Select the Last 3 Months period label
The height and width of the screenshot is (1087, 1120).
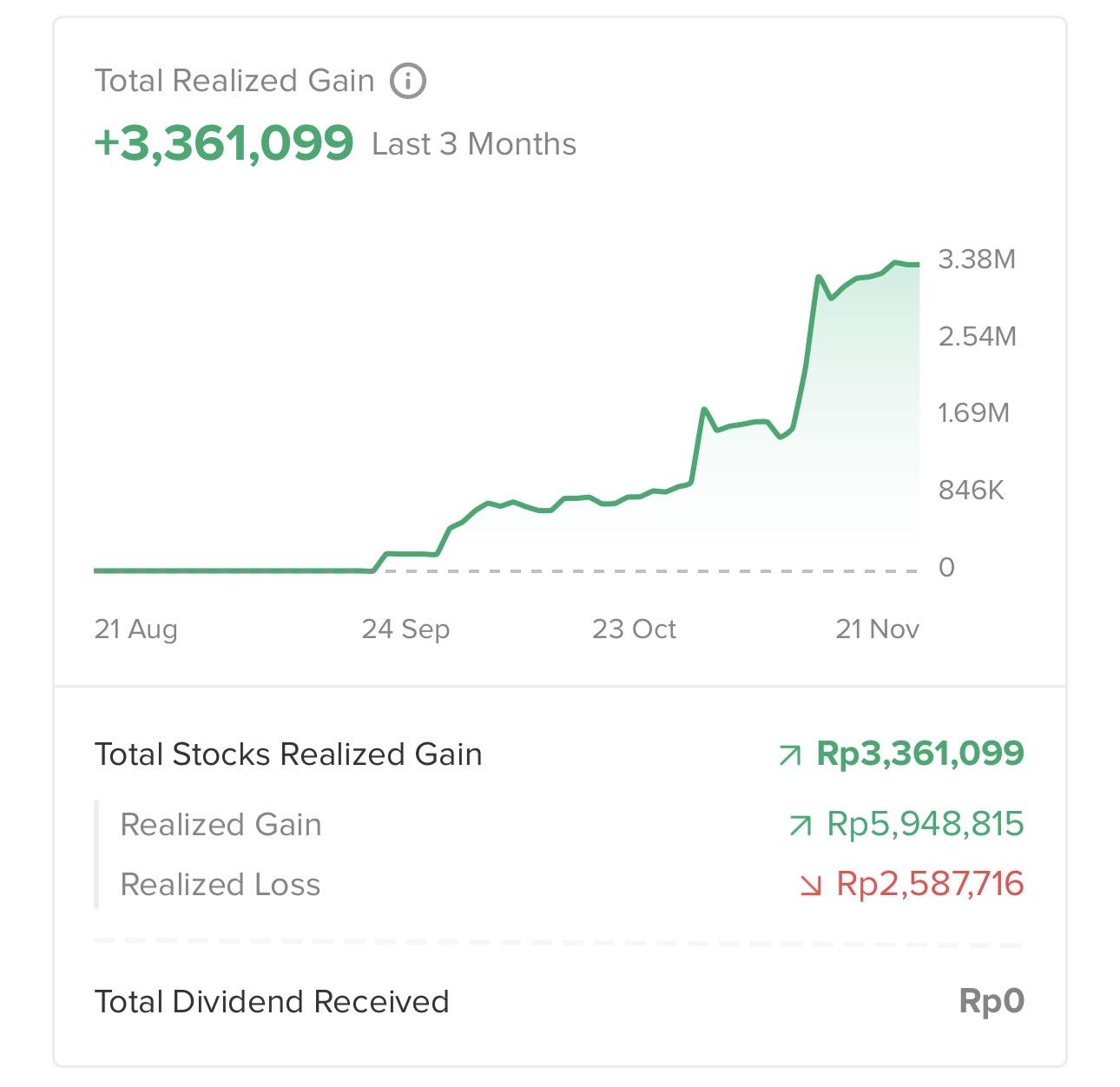tap(474, 144)
